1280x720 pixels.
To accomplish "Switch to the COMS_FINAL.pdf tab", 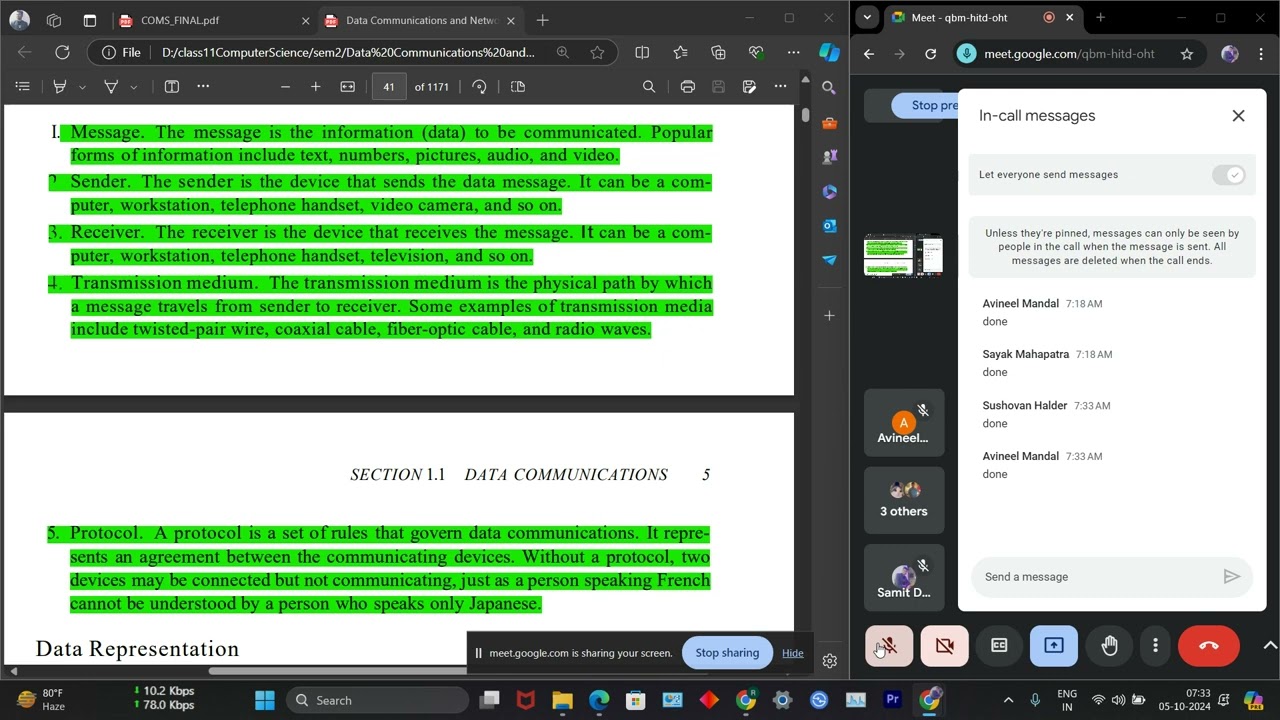I will (214, 20).
